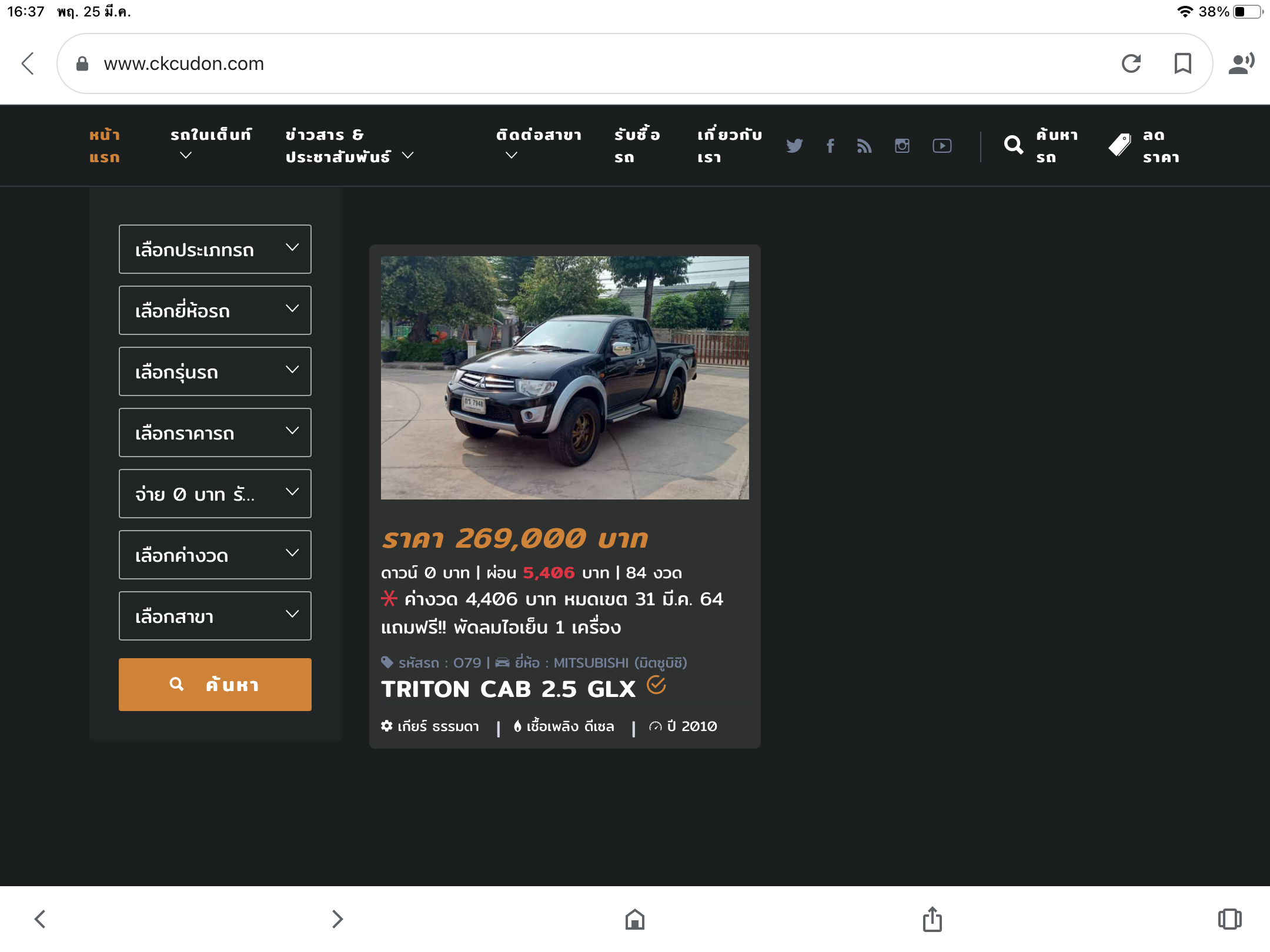The image size is (1270, 952).
Task: Open the tabs overview icon
Action: tap(1229, 919)
